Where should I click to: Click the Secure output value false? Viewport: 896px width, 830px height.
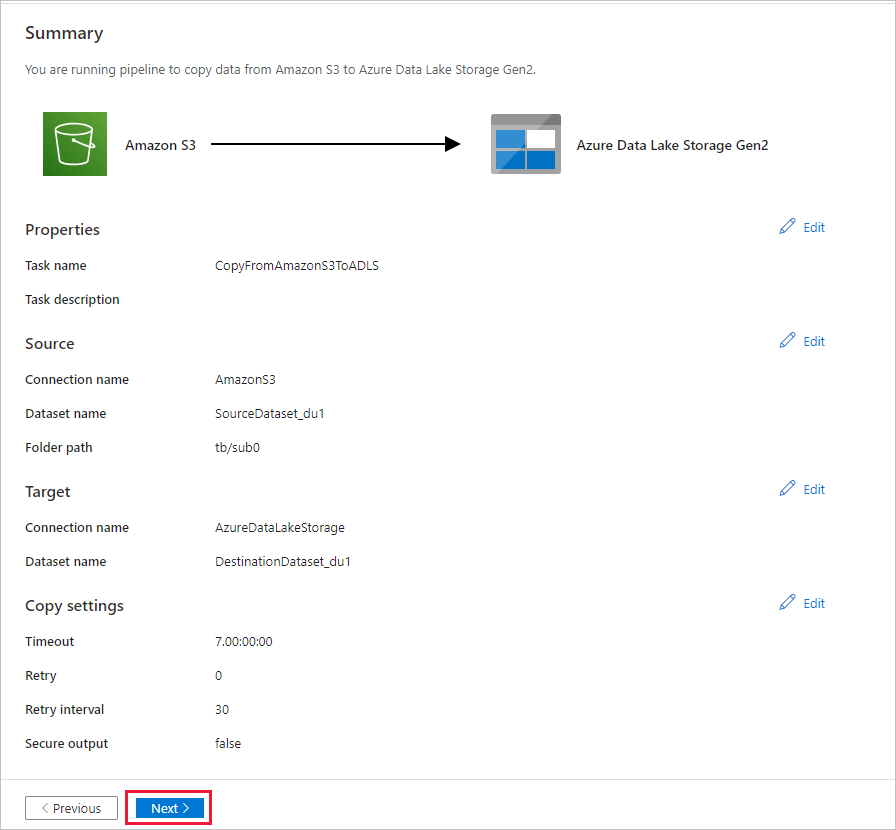(x=228, y=744)
